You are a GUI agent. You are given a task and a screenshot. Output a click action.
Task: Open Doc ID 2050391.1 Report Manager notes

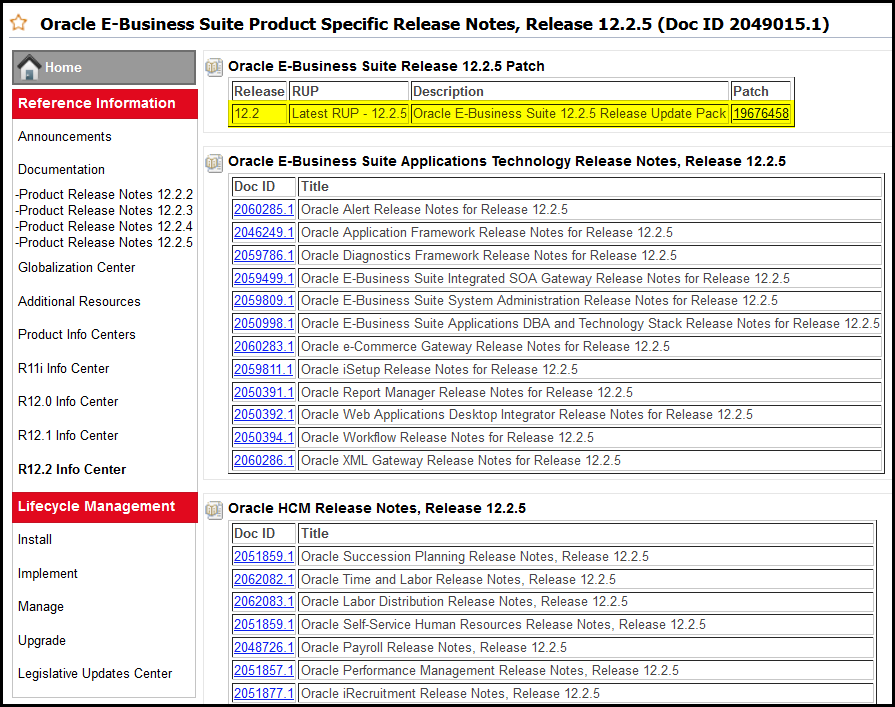pyautogui.click(x=264, y=392)
